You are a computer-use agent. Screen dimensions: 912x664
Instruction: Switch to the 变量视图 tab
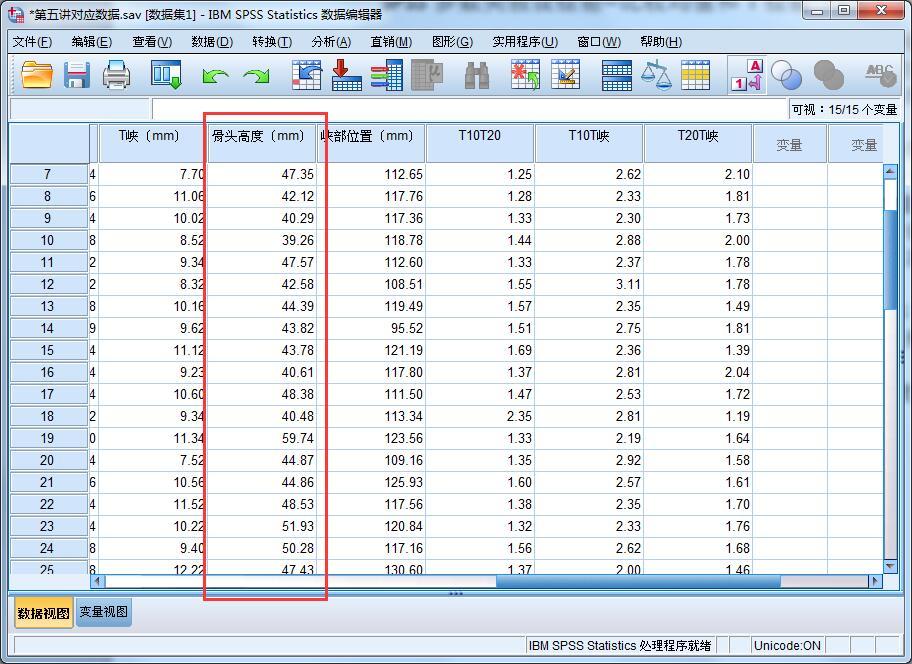point(104,612)
